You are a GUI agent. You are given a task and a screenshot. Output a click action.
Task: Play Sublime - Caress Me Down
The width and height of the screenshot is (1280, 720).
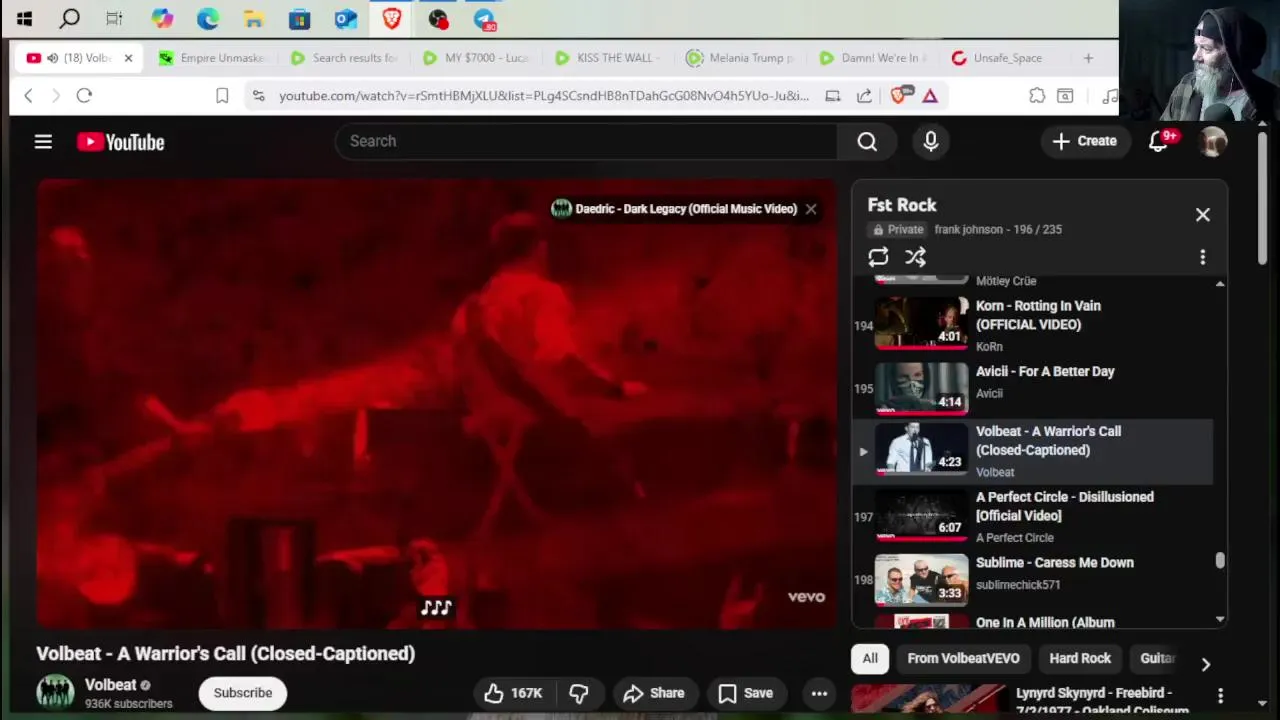click(1033, 580)
